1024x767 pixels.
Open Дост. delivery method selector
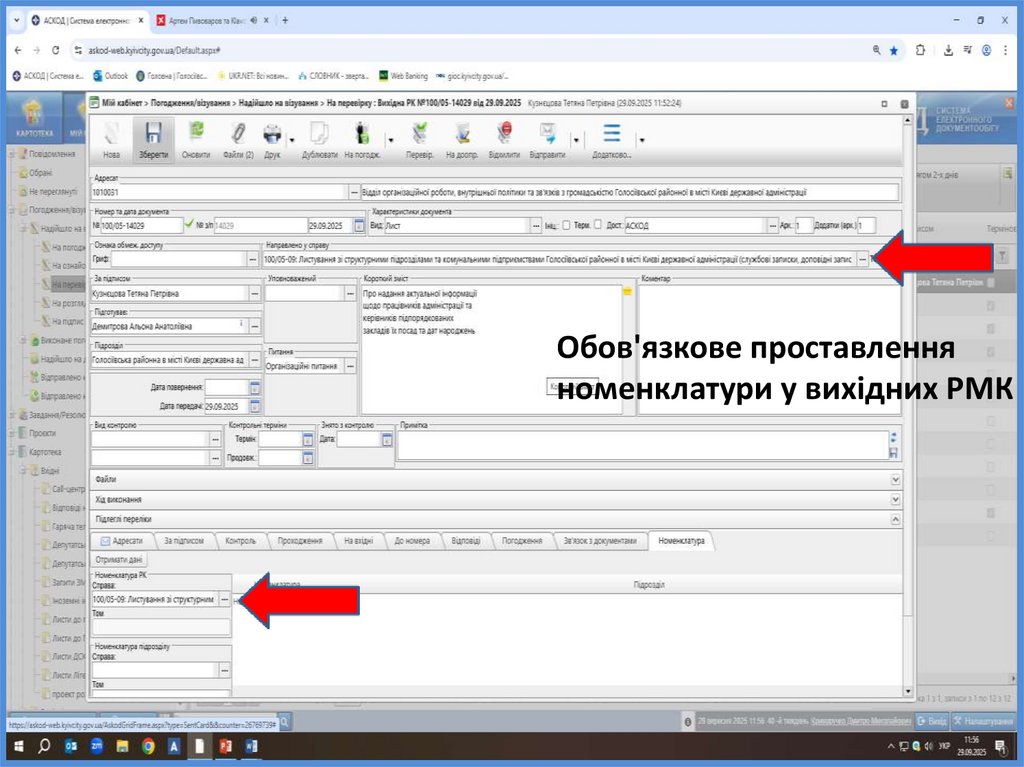coord(772,225)
